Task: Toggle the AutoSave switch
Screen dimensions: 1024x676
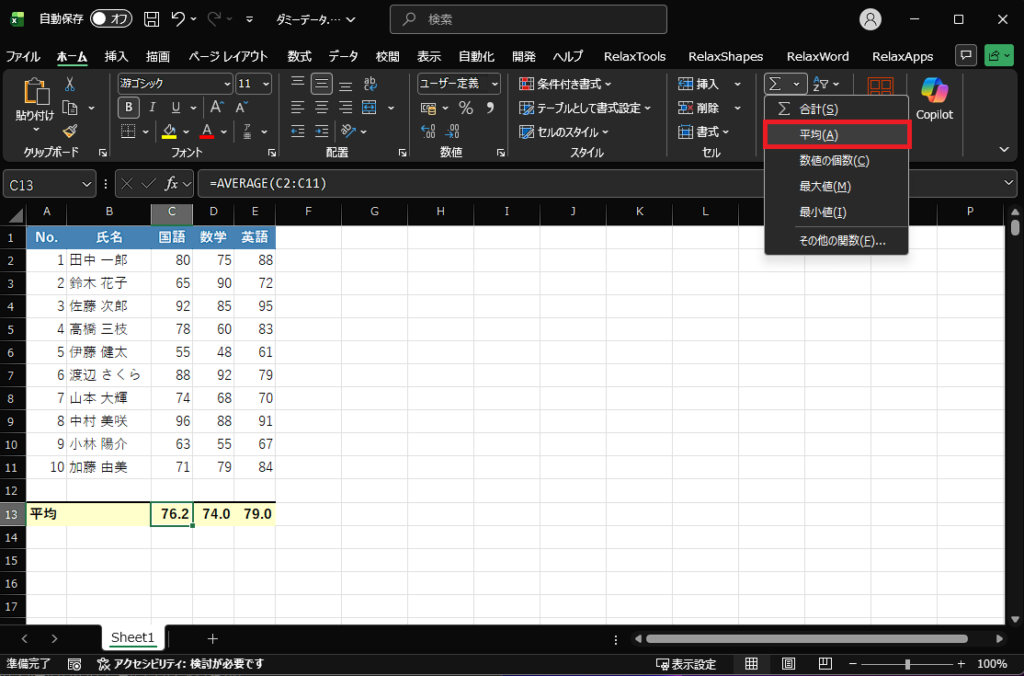Action: [x=111, y=19]
